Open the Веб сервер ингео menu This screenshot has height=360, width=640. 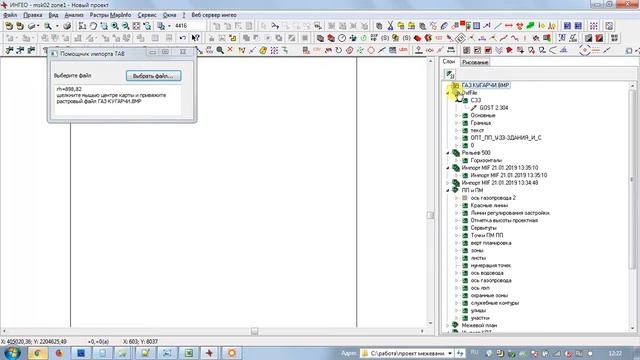tap(214, 15)
